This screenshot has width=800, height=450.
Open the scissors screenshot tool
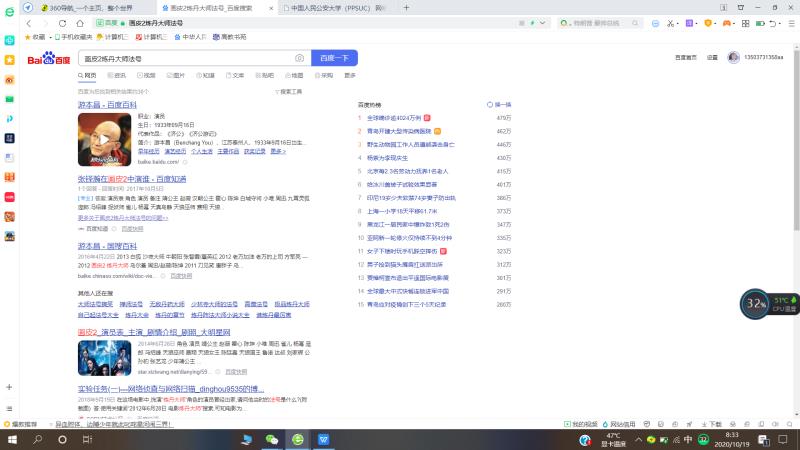(x=670, y=23)
